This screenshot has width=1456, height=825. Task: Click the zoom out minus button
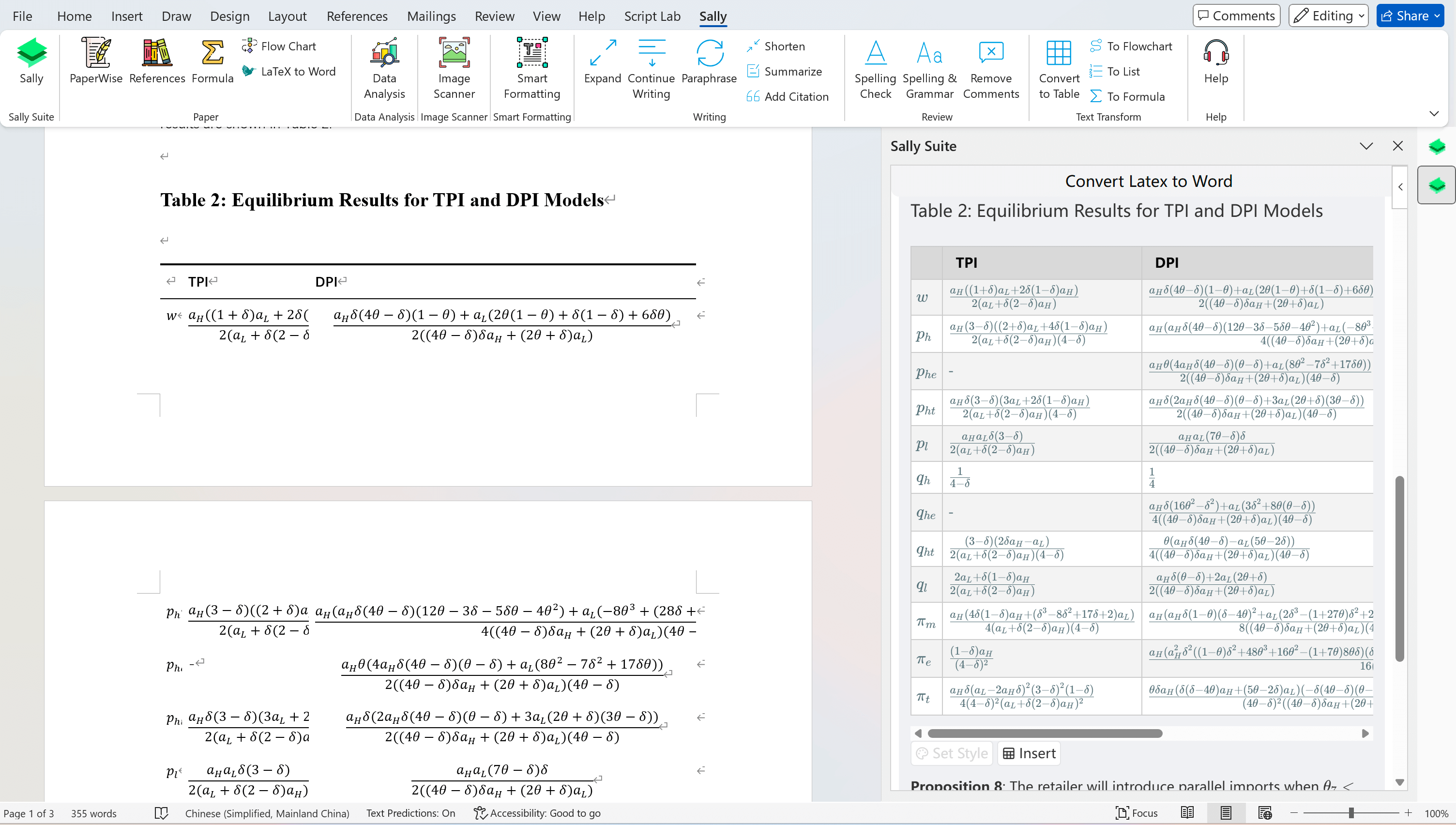pyautogui.click(x=1293, y=813)
